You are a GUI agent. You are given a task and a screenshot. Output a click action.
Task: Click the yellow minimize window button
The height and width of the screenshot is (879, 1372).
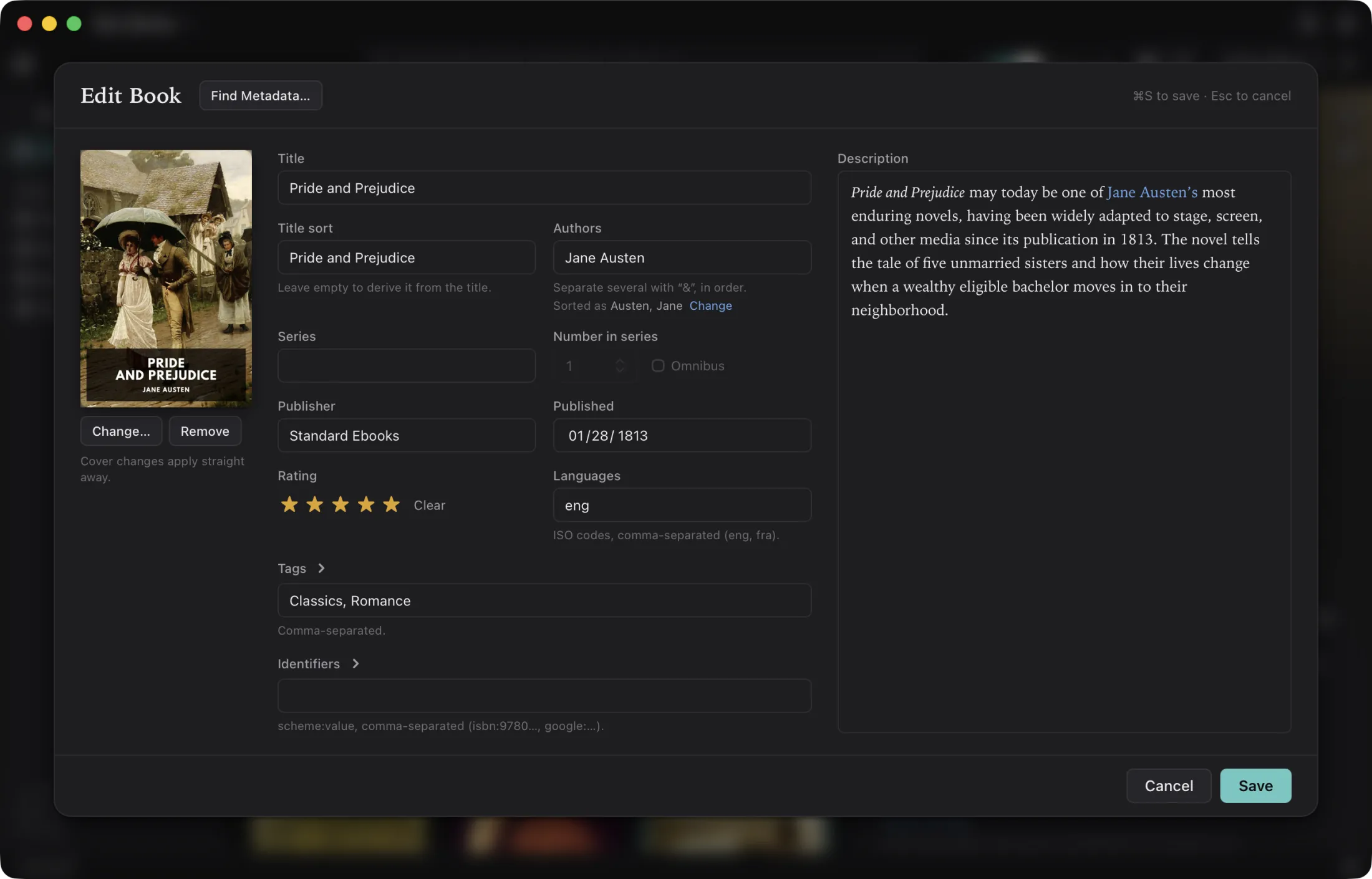(49, 24)
